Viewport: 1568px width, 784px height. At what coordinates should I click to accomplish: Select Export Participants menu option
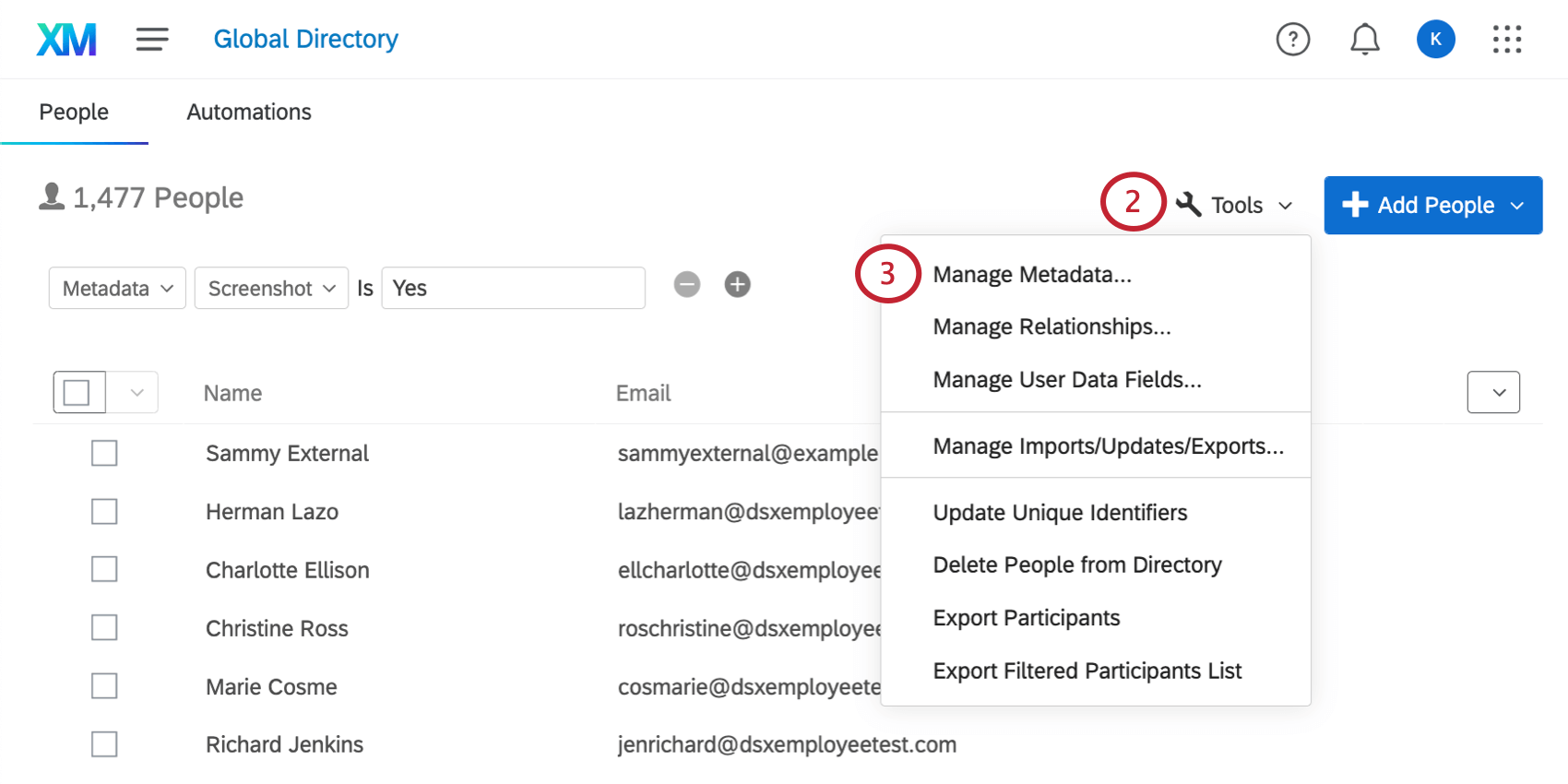click(1026, 618)
